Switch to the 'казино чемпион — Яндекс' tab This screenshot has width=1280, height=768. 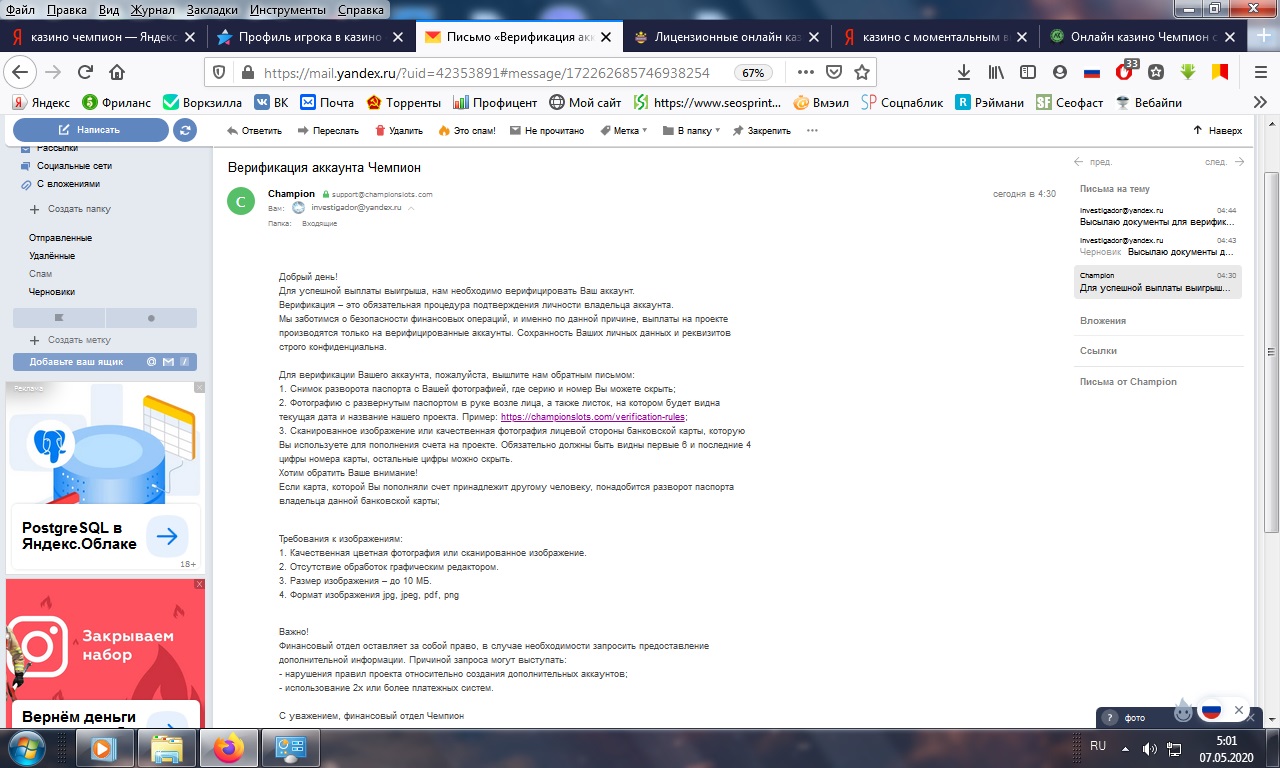(103, 37)
